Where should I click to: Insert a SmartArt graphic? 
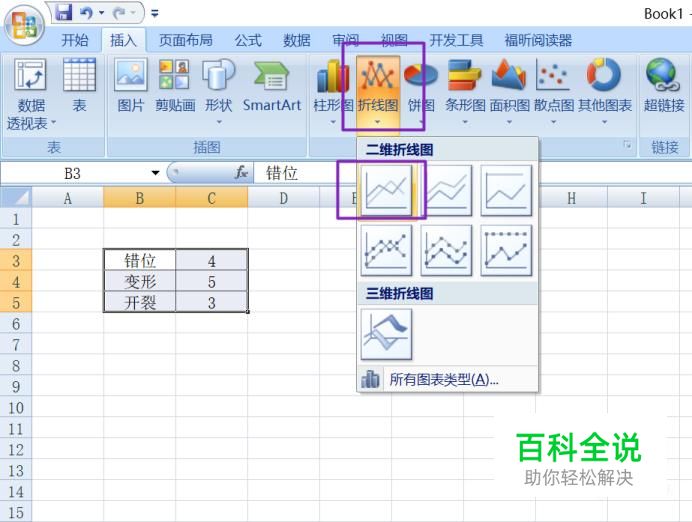coord(272,86)
